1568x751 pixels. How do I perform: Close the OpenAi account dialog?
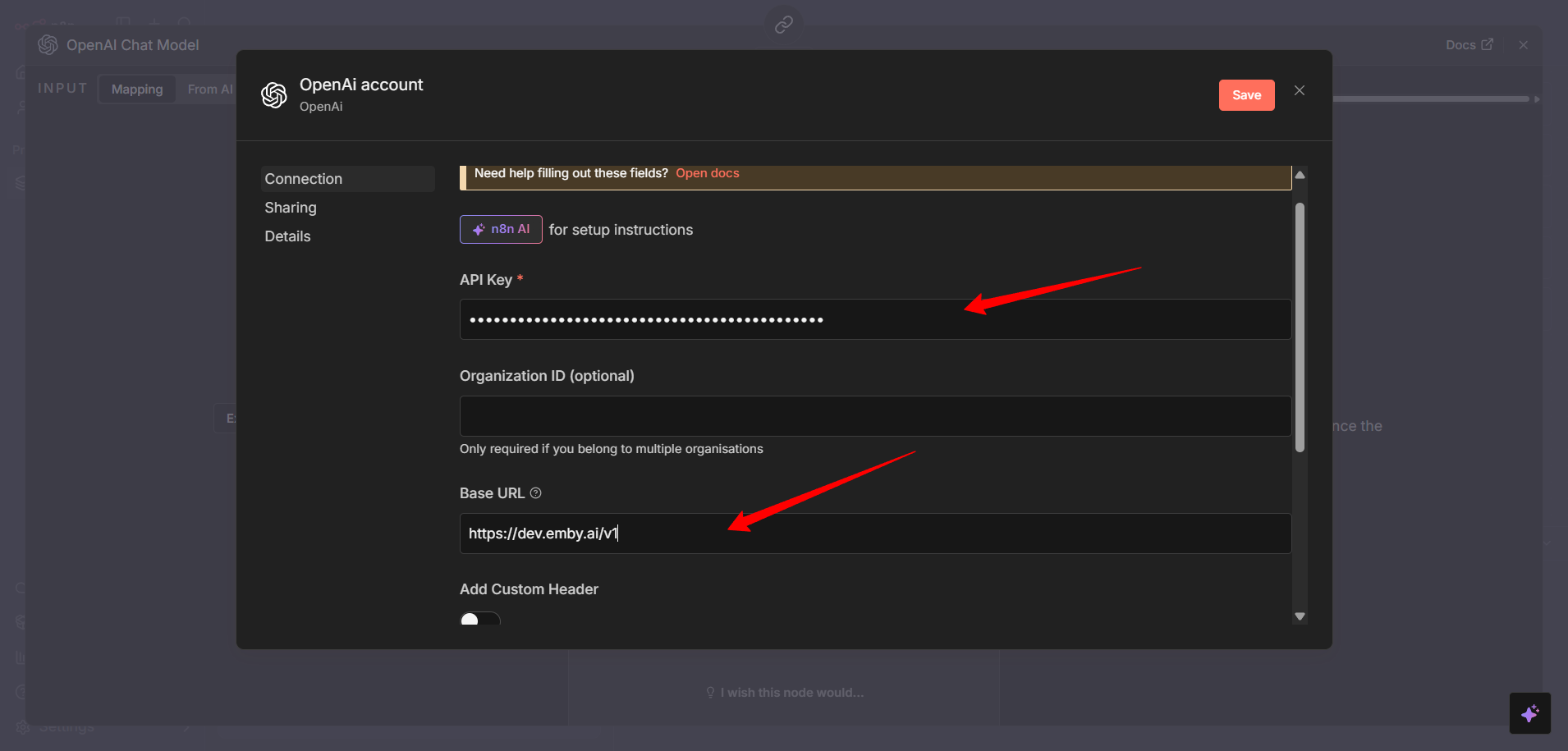coord(1300,90)
